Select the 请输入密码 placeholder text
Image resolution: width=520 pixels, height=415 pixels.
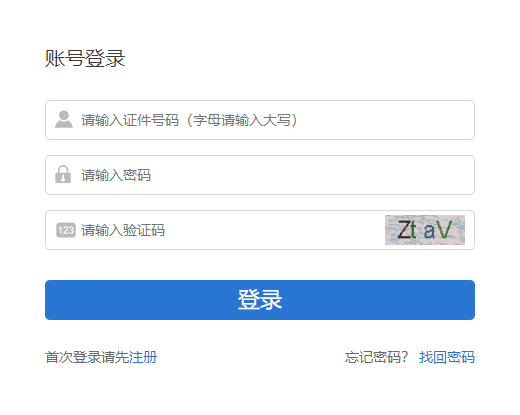116,175
